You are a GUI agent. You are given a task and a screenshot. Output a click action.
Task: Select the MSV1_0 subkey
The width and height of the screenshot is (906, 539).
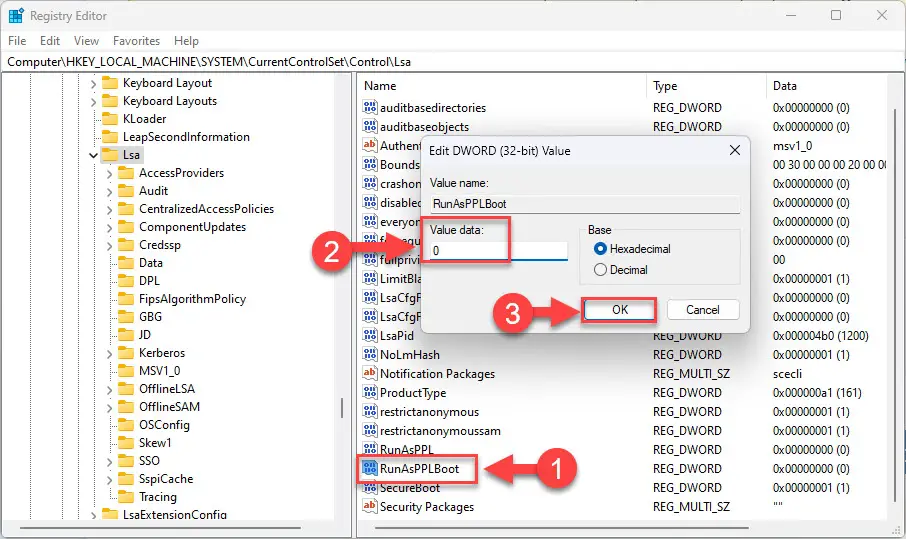tap(159, 371)
